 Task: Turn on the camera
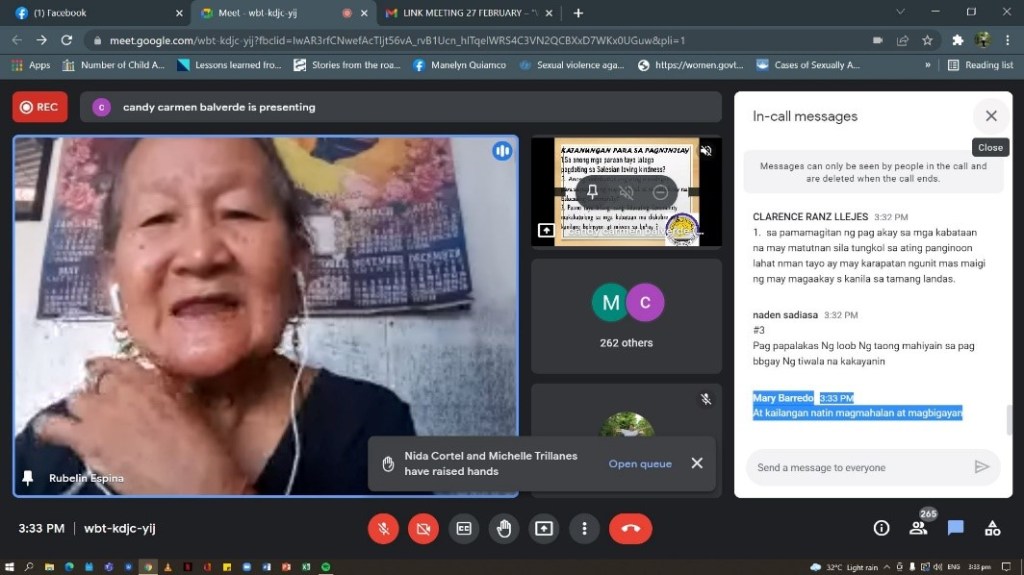[423, 528]
